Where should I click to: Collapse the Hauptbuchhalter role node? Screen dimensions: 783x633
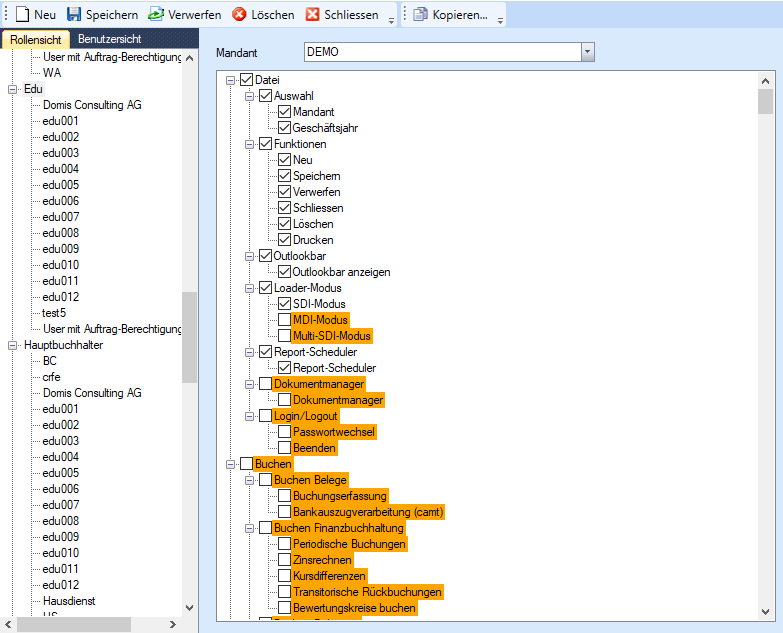click(13, 345)
